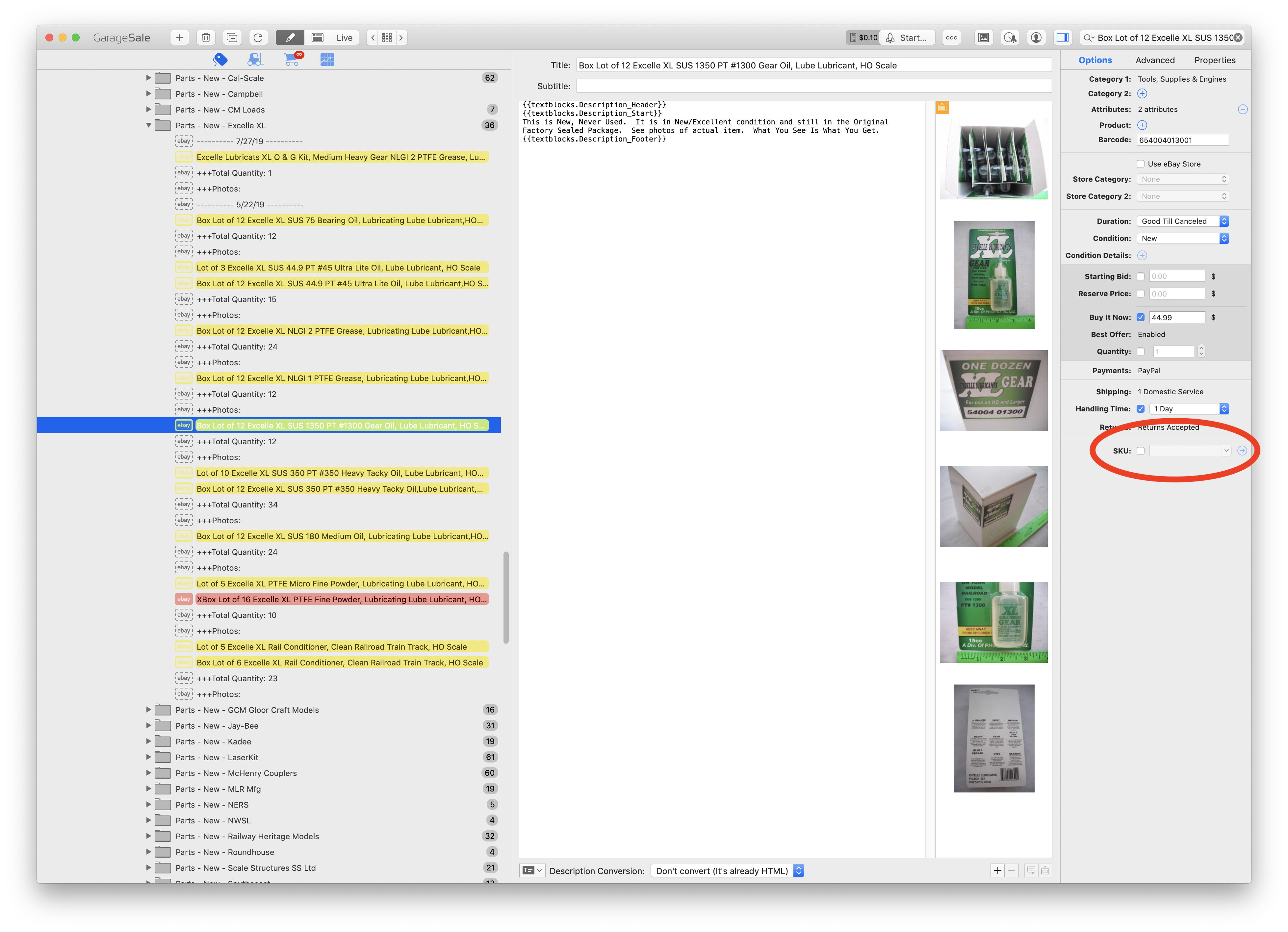Screen dimensions: 1288x932
Task: Select the XBox Lot of 16 PTFE Fine Powder listing
Action: click(x=341, y=600)
